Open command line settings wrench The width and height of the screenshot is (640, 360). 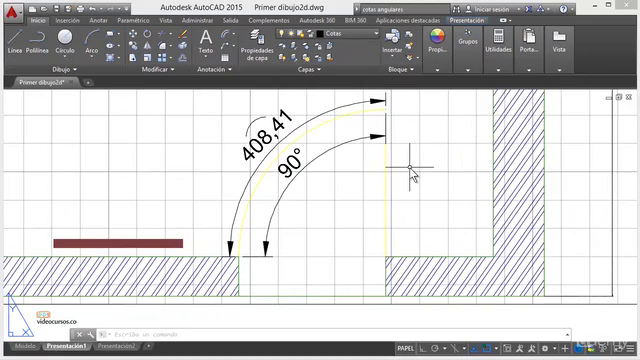point(91,335)
